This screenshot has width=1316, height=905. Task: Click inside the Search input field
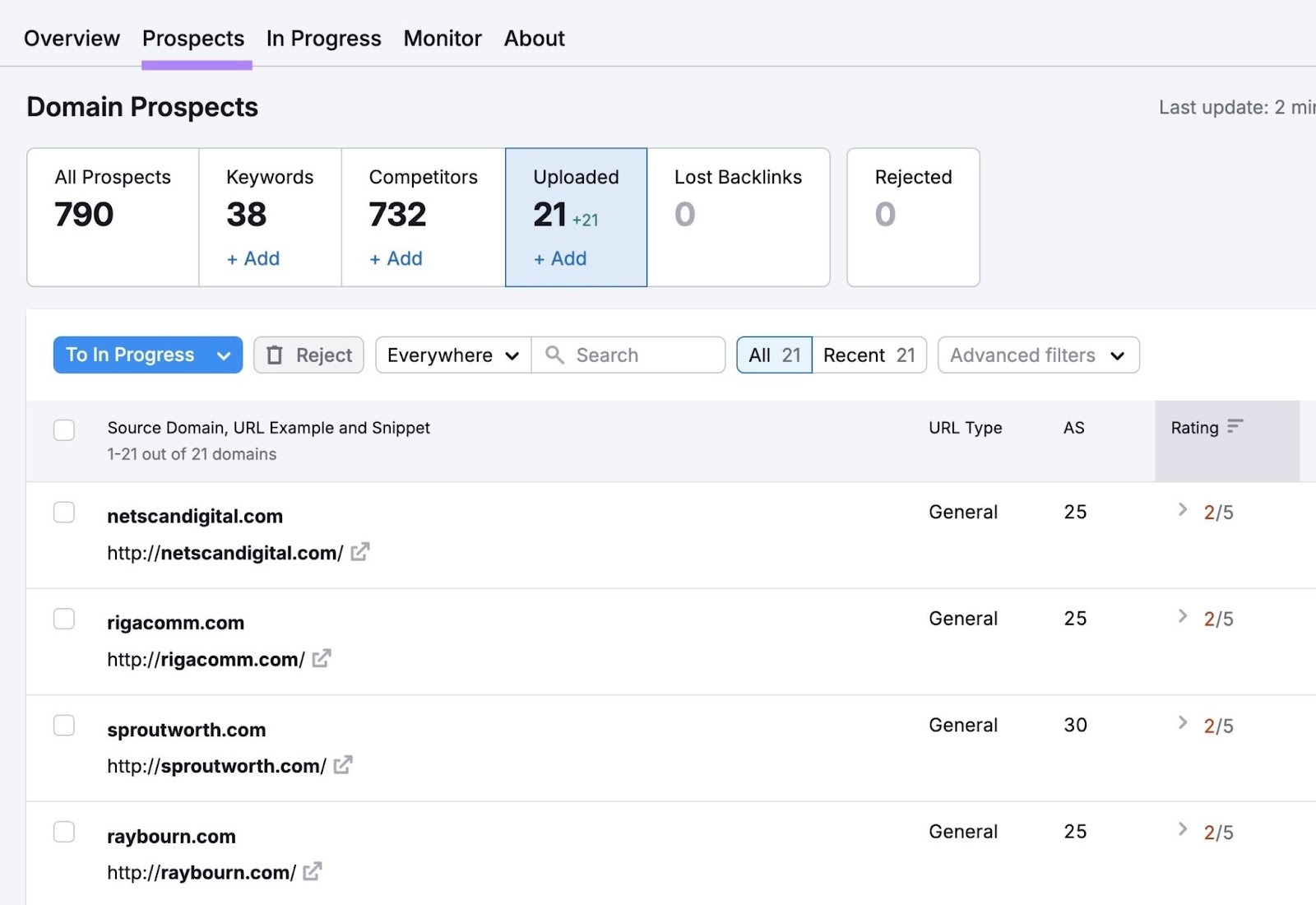633,355
